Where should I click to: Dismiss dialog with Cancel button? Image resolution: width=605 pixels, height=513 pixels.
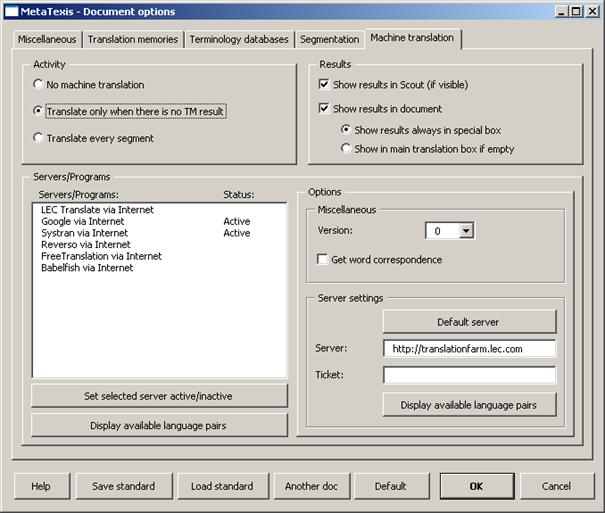[556, 486]
